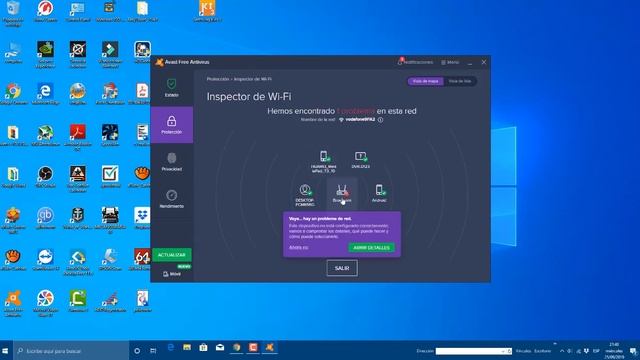Click Protección in the breadcrumb

(x=218, y=79)
